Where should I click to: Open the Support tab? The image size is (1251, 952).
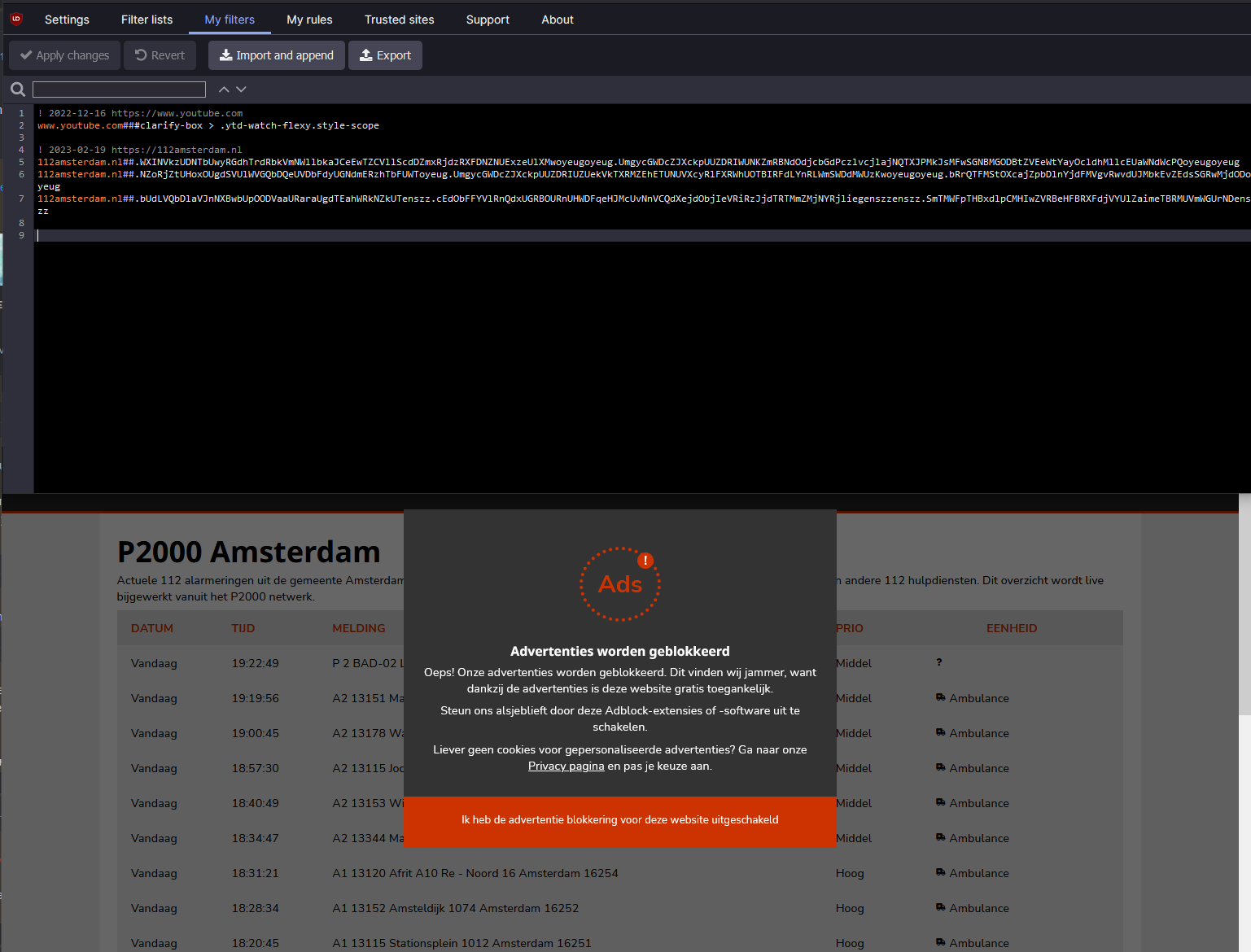487,19
